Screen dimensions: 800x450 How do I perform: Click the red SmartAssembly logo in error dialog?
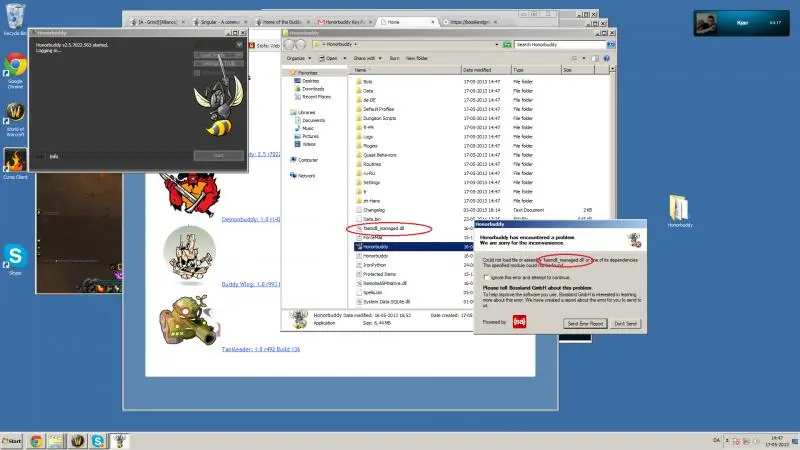tap(519, 322)
